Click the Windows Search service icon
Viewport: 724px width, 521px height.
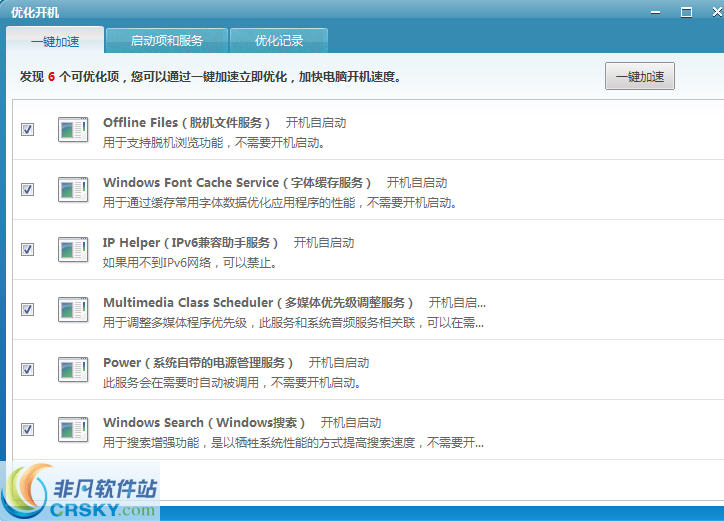tap(73, 430)
